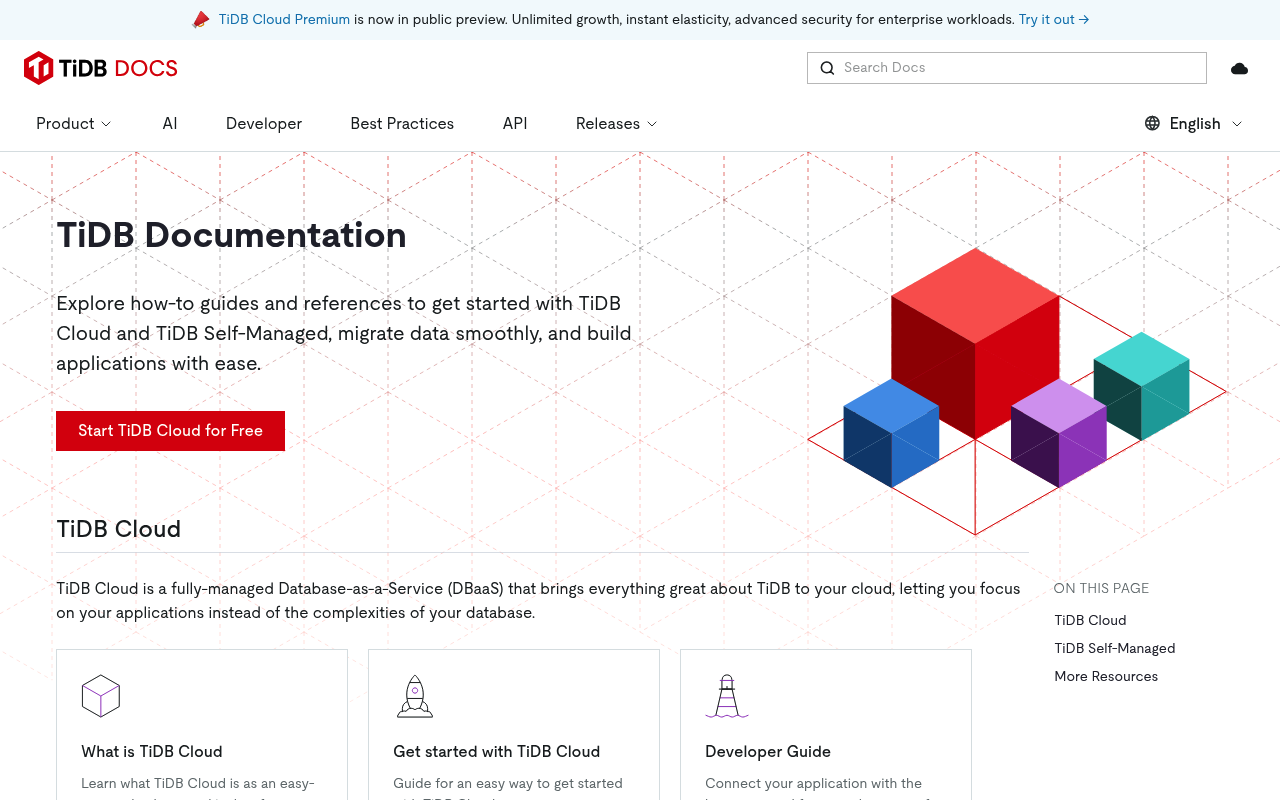
Task: Open the English language selector
Action: pos(1193,123)
